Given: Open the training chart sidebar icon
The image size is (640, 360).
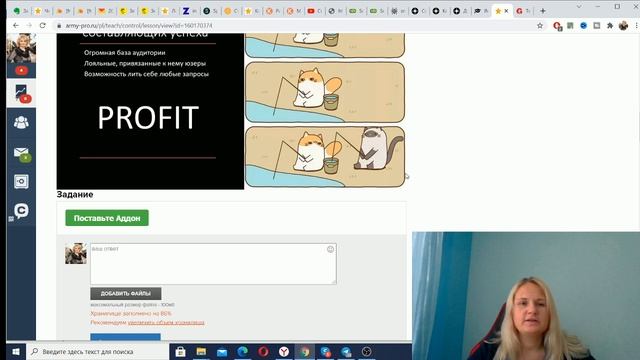Looking at the screenshot, I should coord(21,93).
